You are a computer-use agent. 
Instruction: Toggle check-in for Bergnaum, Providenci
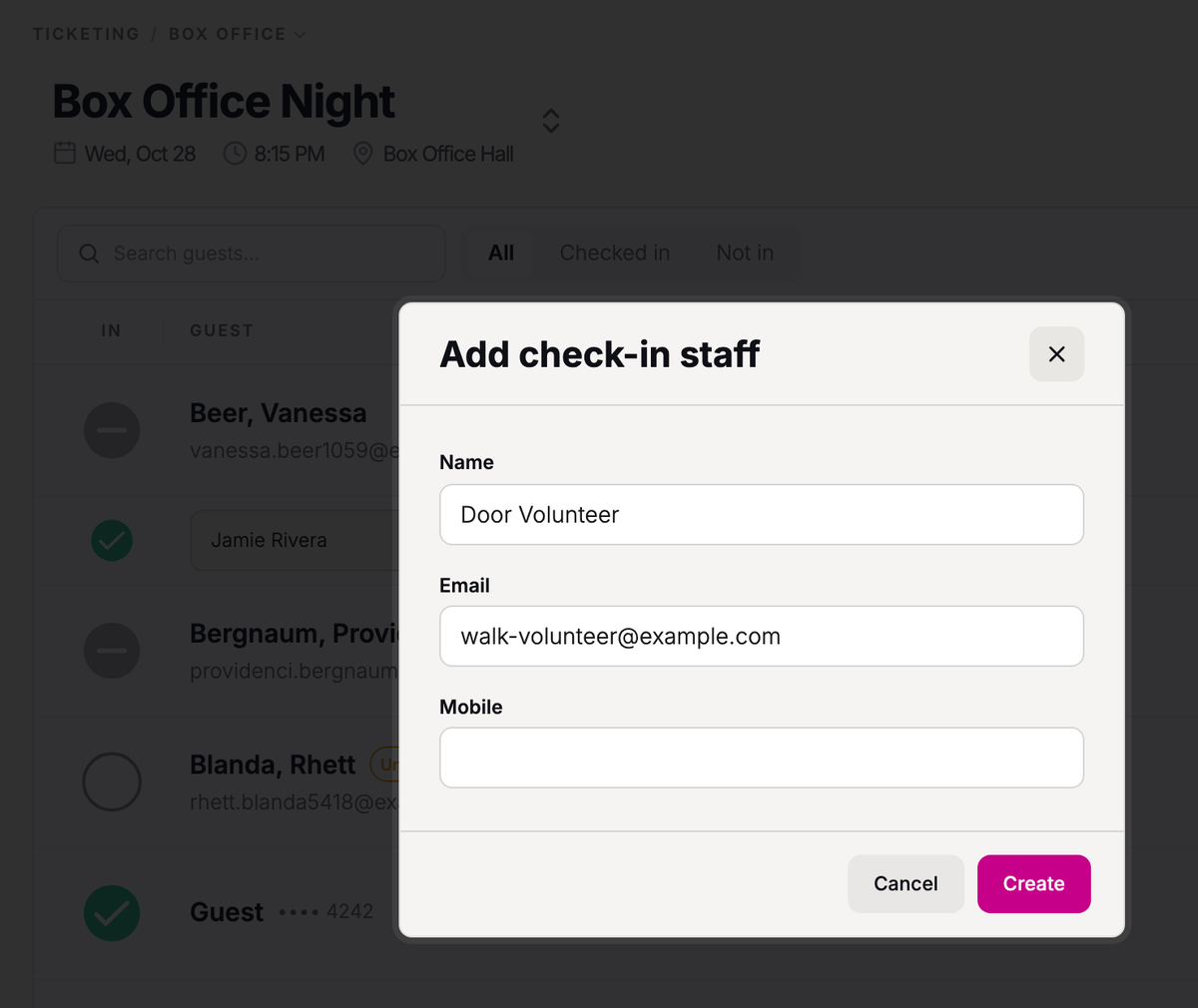pos(112,651)
